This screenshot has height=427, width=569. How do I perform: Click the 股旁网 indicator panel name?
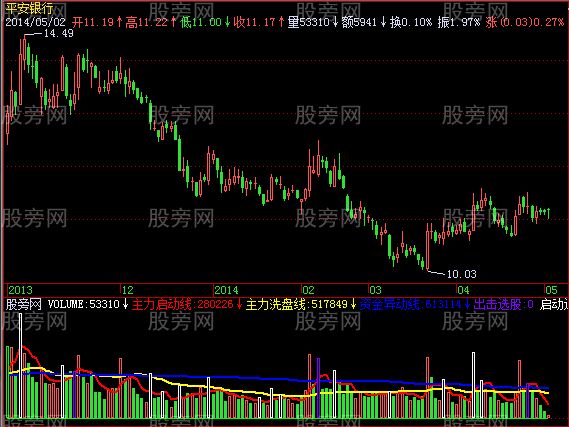click(24, 304)
